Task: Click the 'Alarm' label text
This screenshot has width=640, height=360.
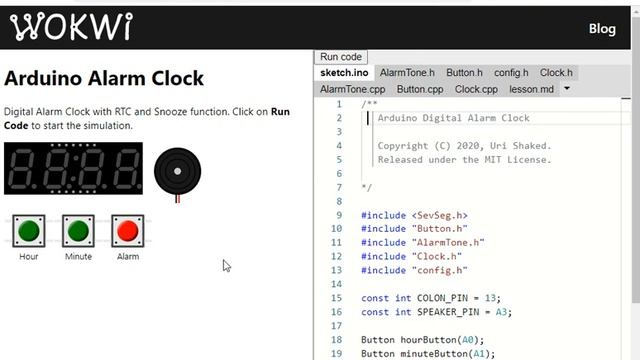Action: (128, 256)
